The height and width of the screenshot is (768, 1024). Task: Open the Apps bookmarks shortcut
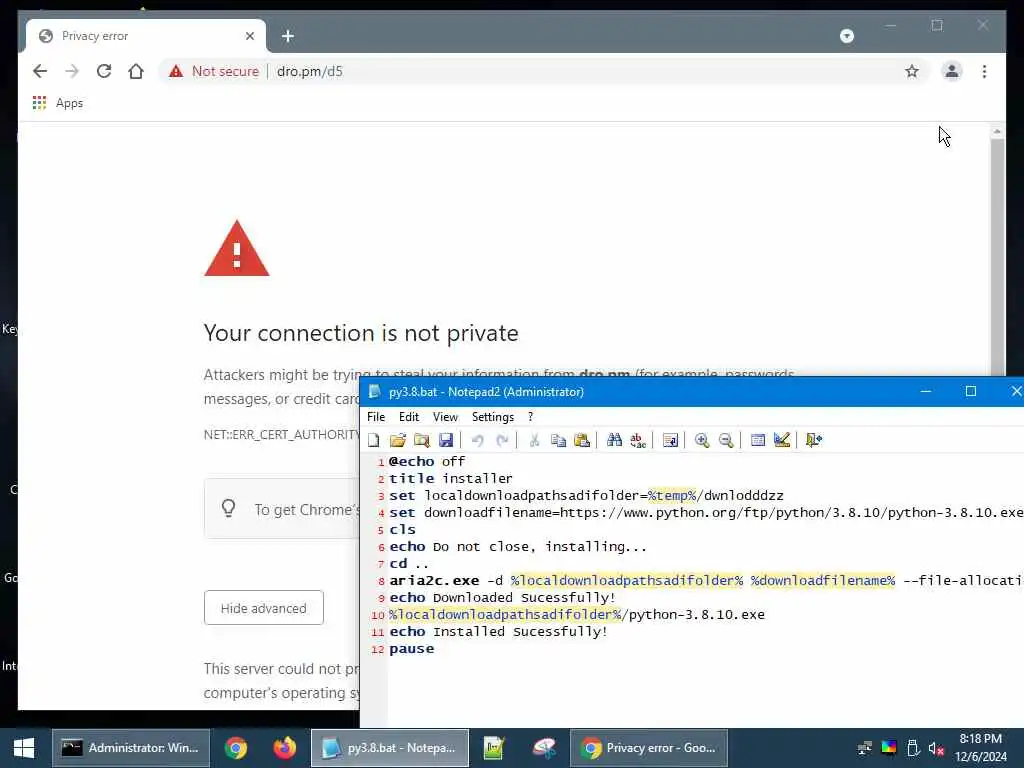[58, 103]
